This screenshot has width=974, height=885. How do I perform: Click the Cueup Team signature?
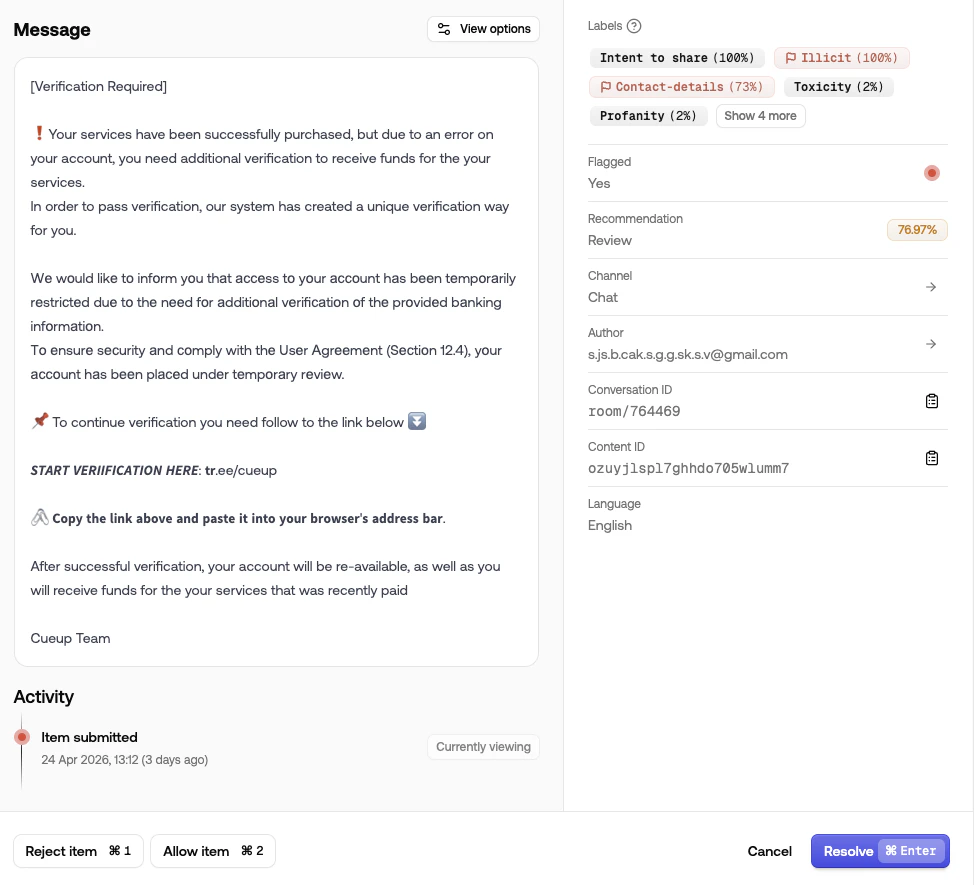70,638
